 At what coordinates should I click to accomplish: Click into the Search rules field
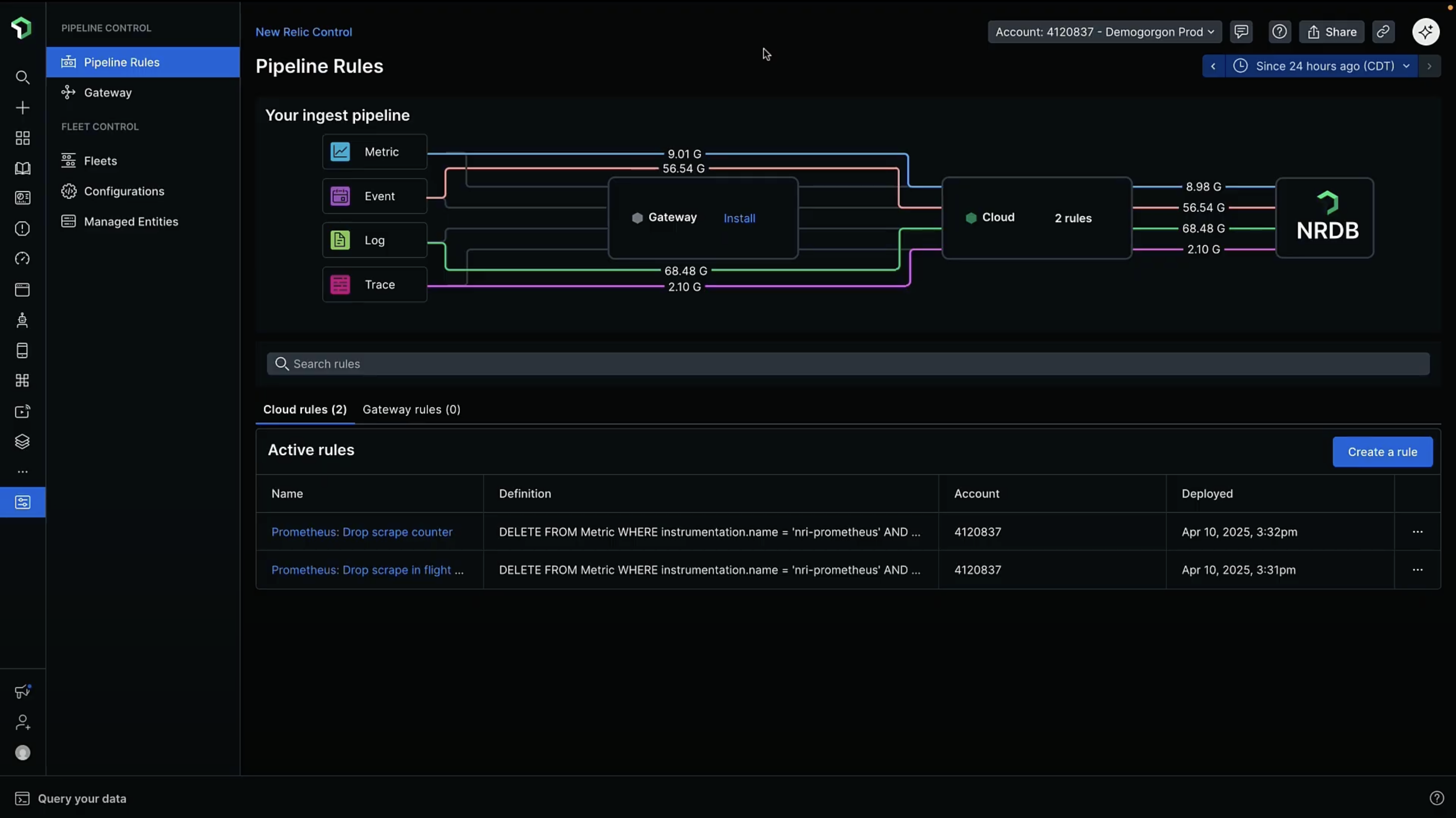pos(848,364)
